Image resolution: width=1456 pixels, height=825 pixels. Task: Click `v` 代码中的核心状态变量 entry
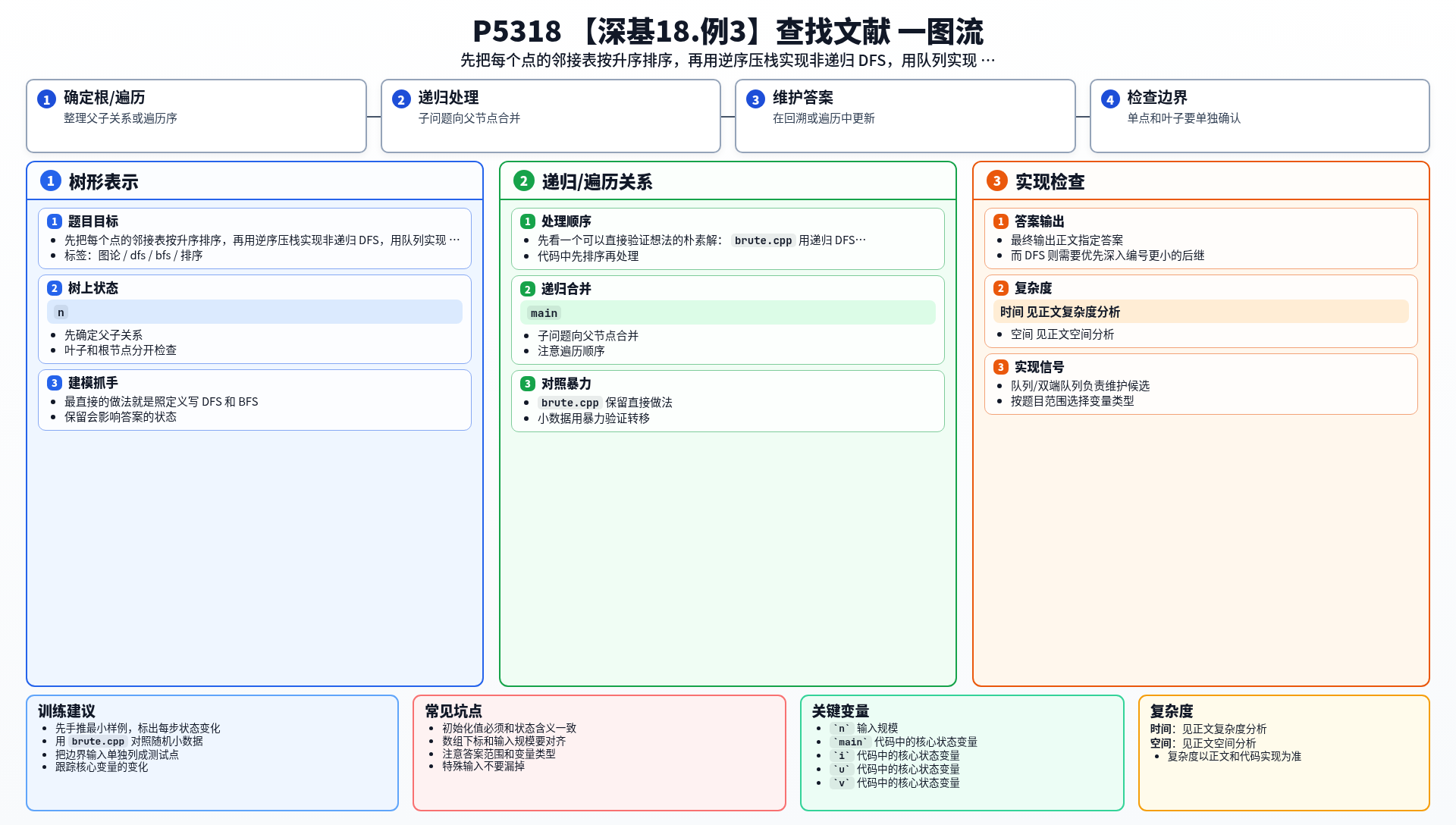(895, 783)
